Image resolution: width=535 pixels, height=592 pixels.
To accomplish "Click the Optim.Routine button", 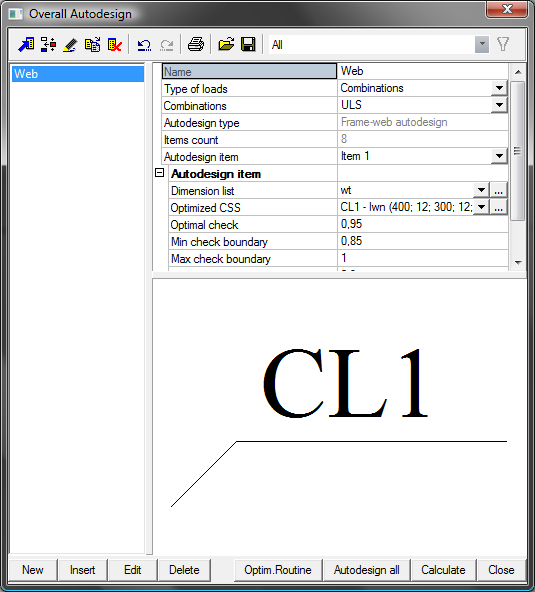I will (278, 570).
